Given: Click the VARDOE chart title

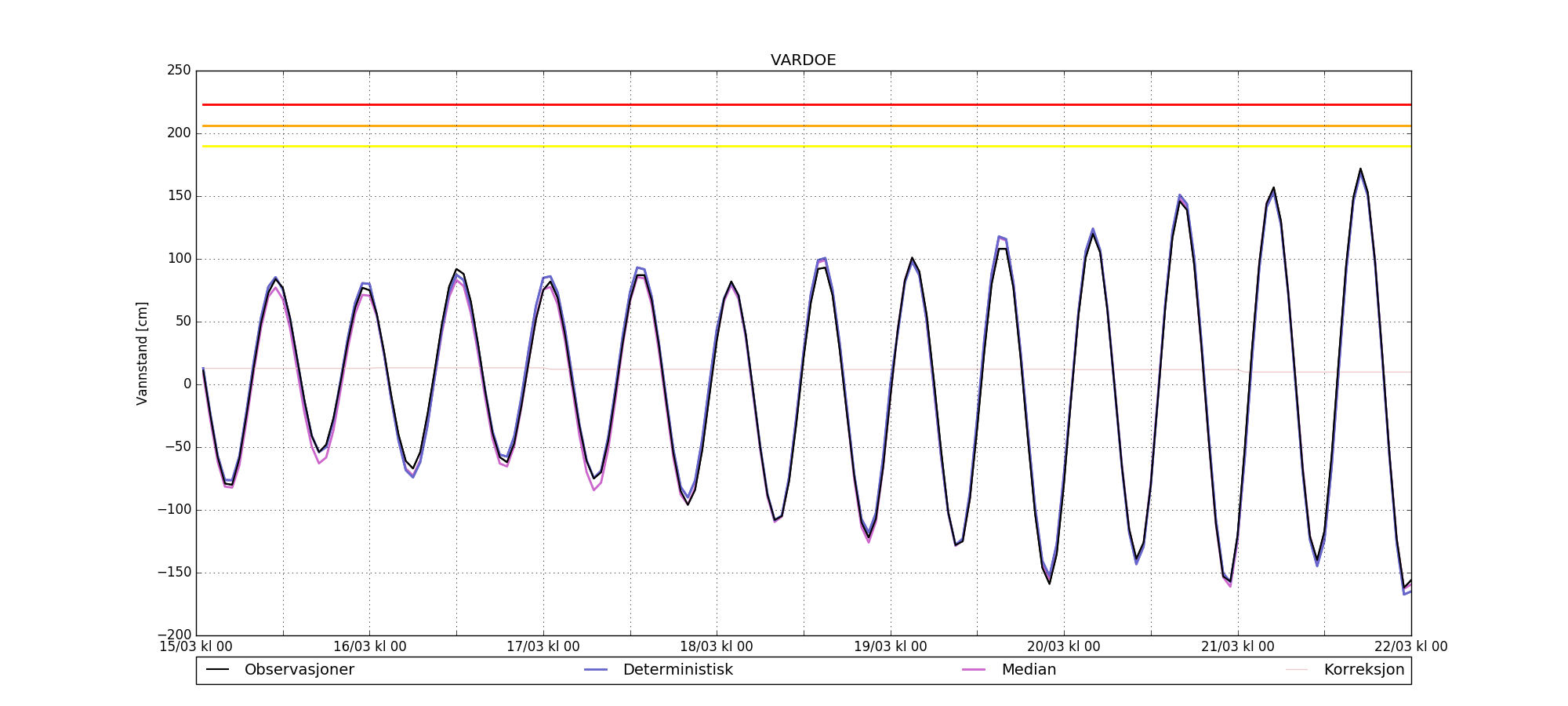Looking at the screenshot, I should (x=803, y=60).
